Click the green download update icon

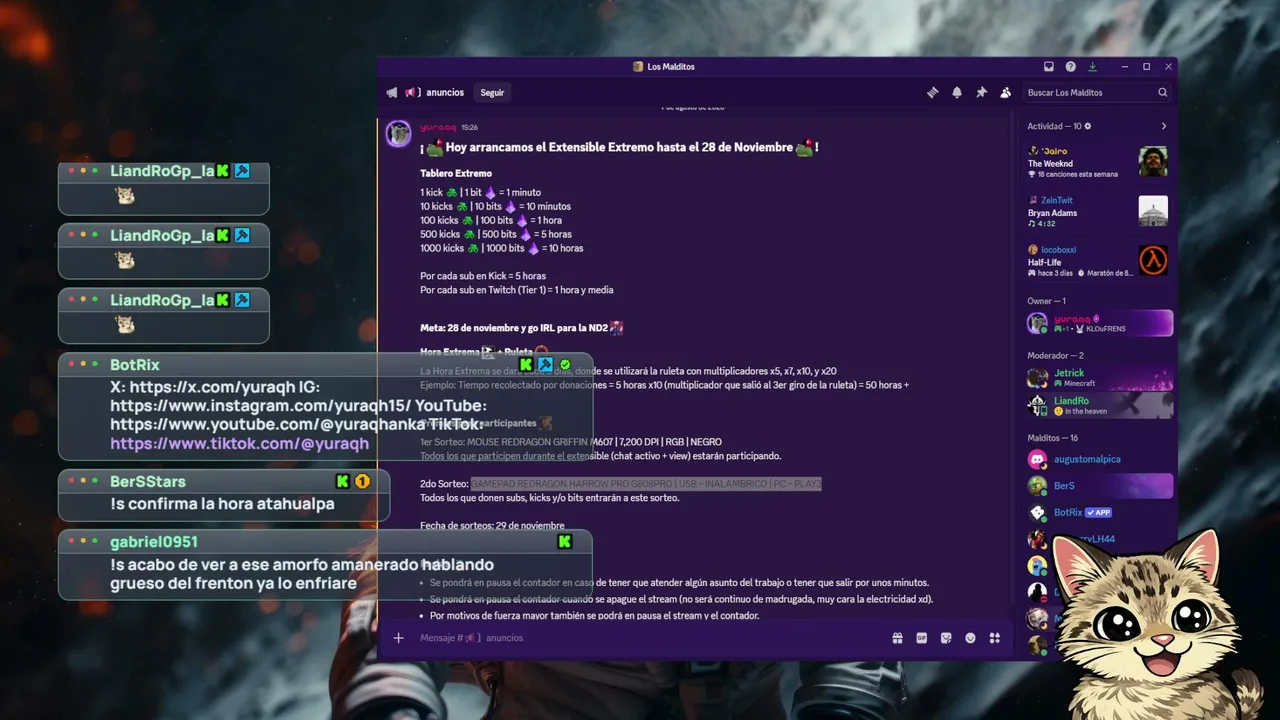coord(1093,67)
